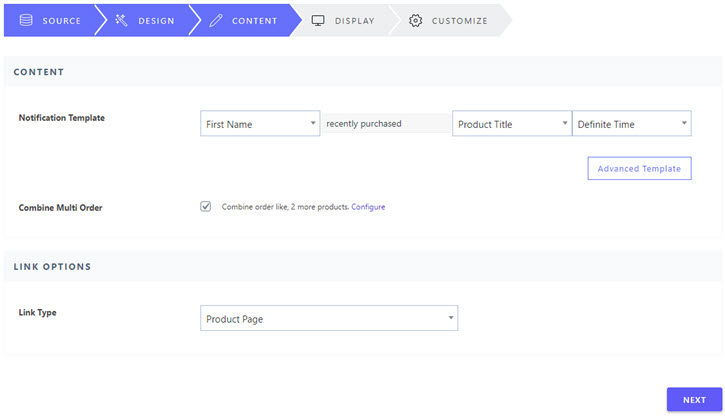Jump to the CUSTOMIZE step tab
The height and width of the screenshot is (418, 725).
pyautogui.click(x=449, y=20)
